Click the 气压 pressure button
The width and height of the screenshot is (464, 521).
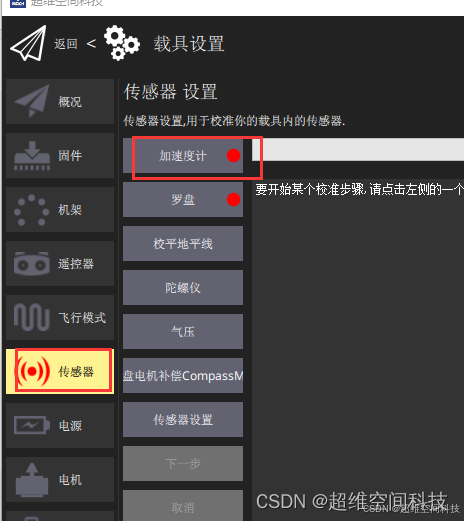pos(183,332)
